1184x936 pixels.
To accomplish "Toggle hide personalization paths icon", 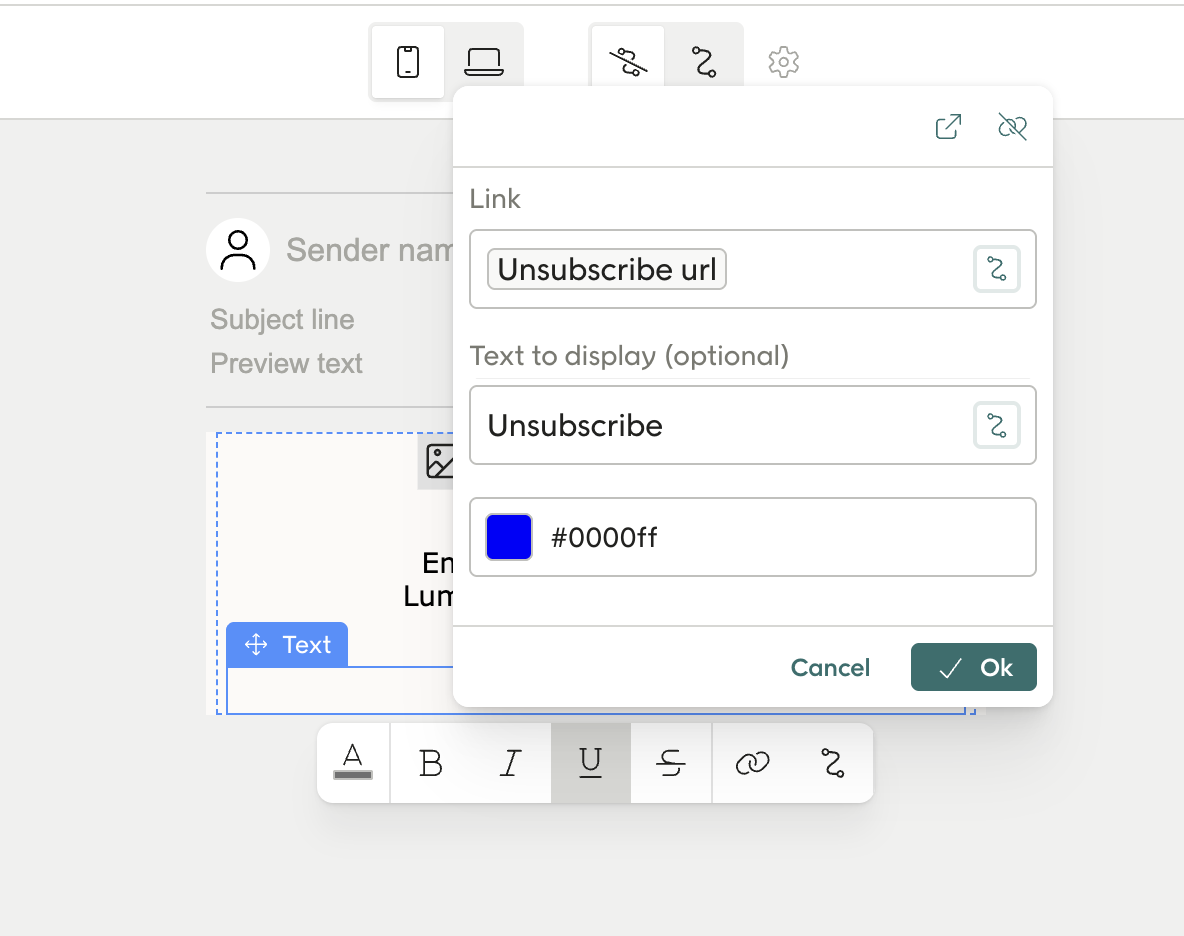I will pyautogui.click(x=628, y=62).
